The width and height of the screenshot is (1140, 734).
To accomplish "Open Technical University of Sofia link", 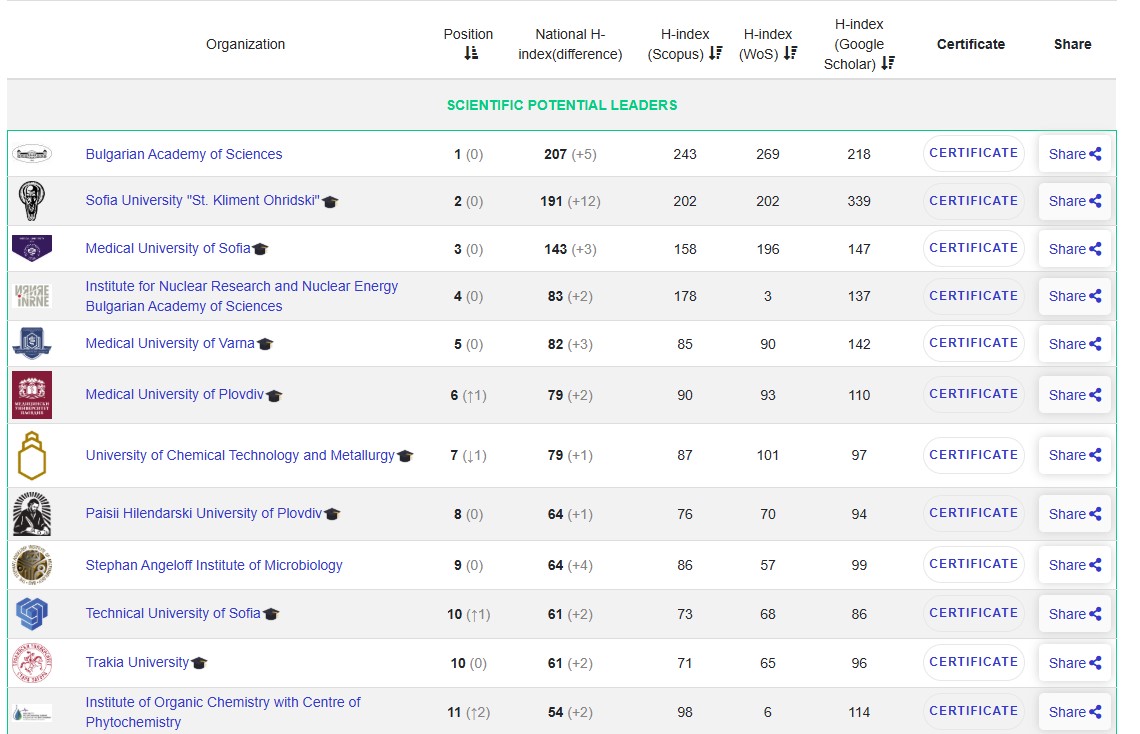I will (173, 613).
